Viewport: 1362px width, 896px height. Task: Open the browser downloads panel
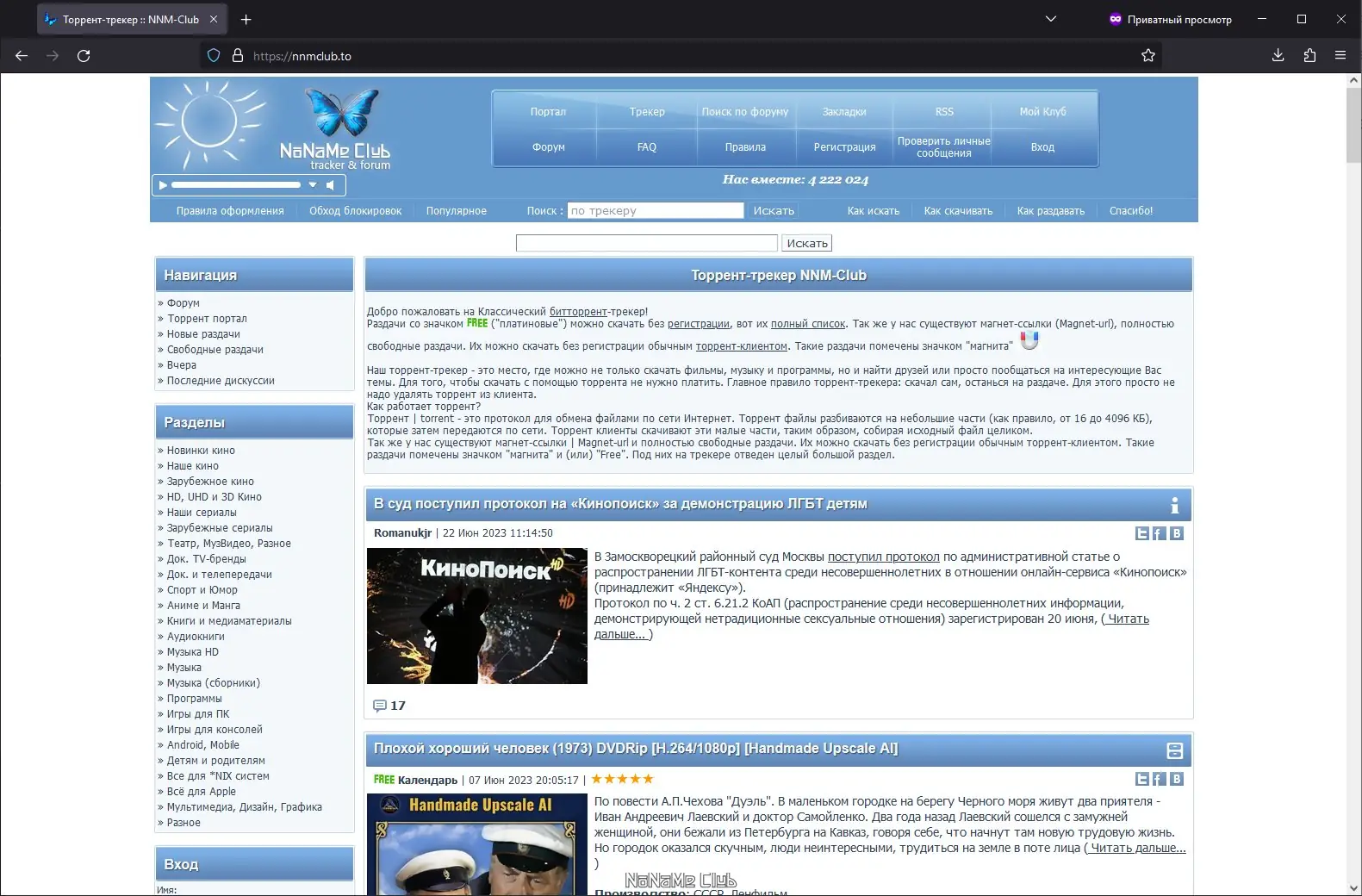coord(1278,56)
